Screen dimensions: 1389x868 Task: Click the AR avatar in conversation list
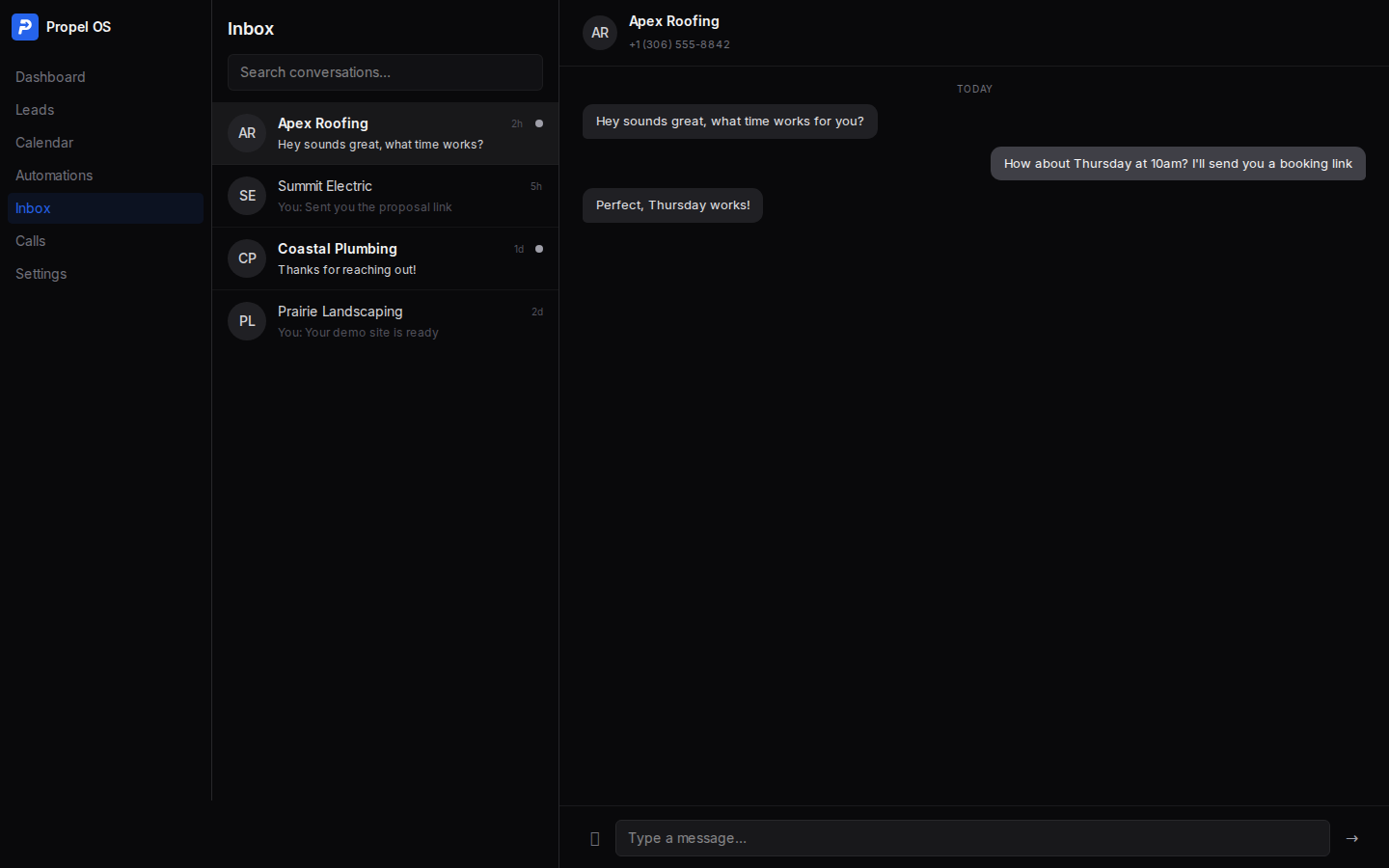coord(247,133)
